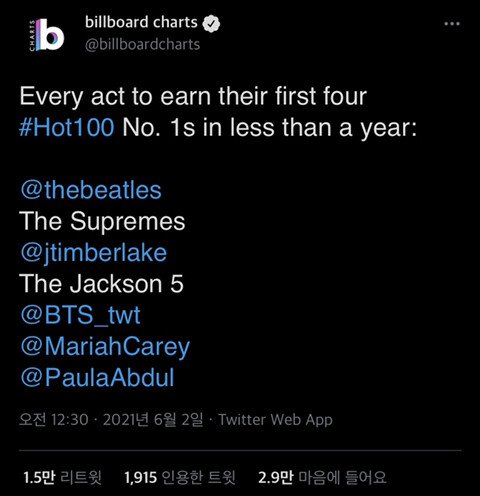Open the @BTS_twt profile mention

click(80, 315)
